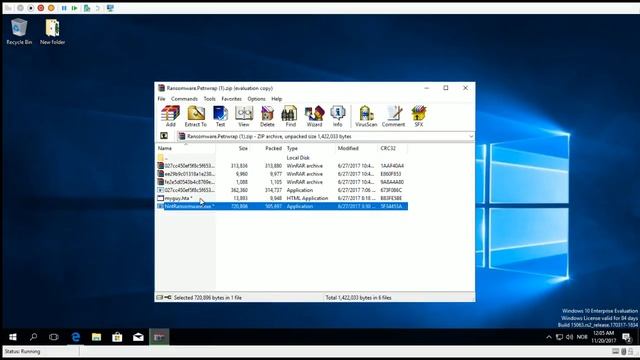Open the volume tray icon
The height and width of the screenshot is (360, 640).
pos(569,337)
